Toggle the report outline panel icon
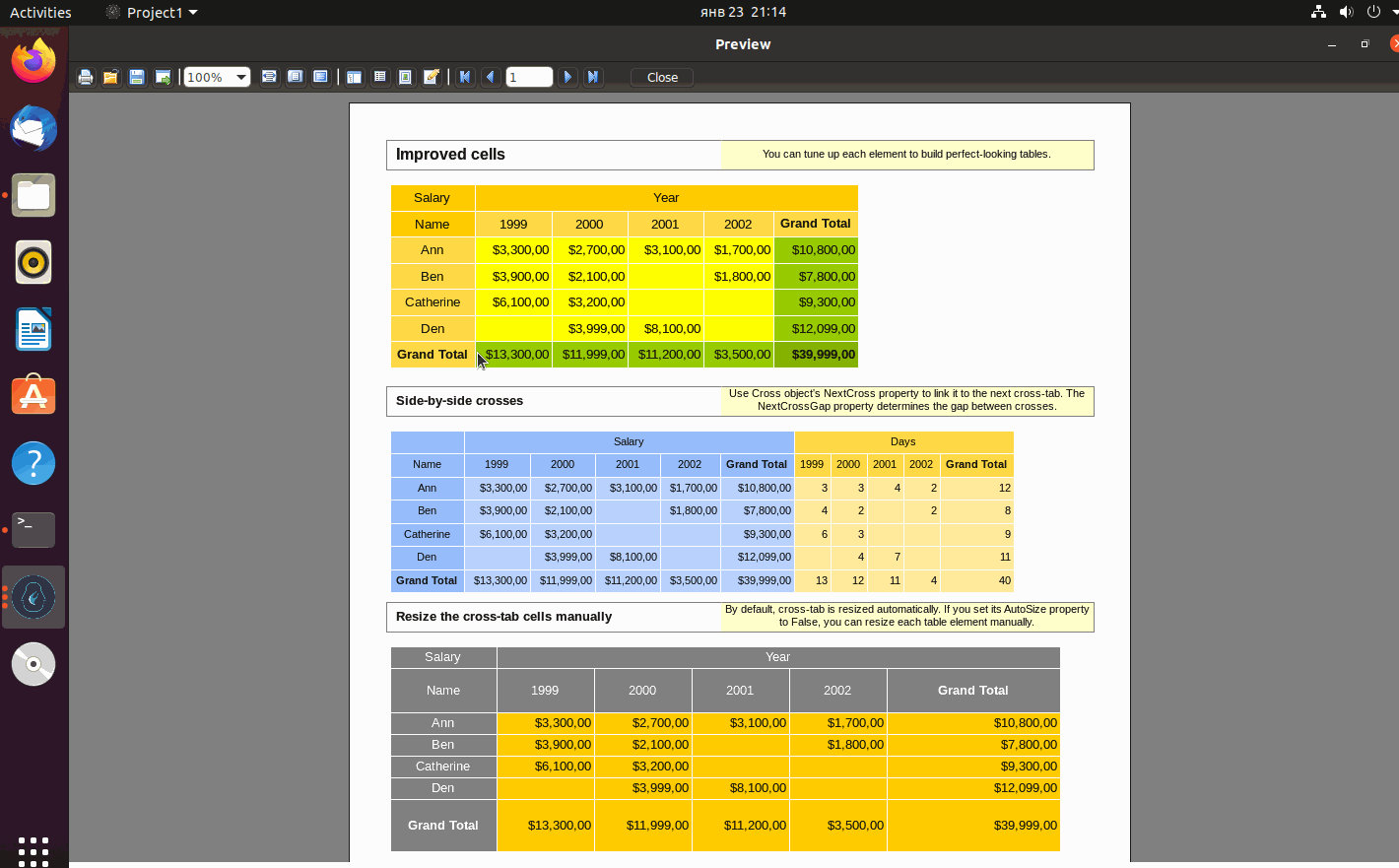This screenshot has height=868, width=1399. 354,77
